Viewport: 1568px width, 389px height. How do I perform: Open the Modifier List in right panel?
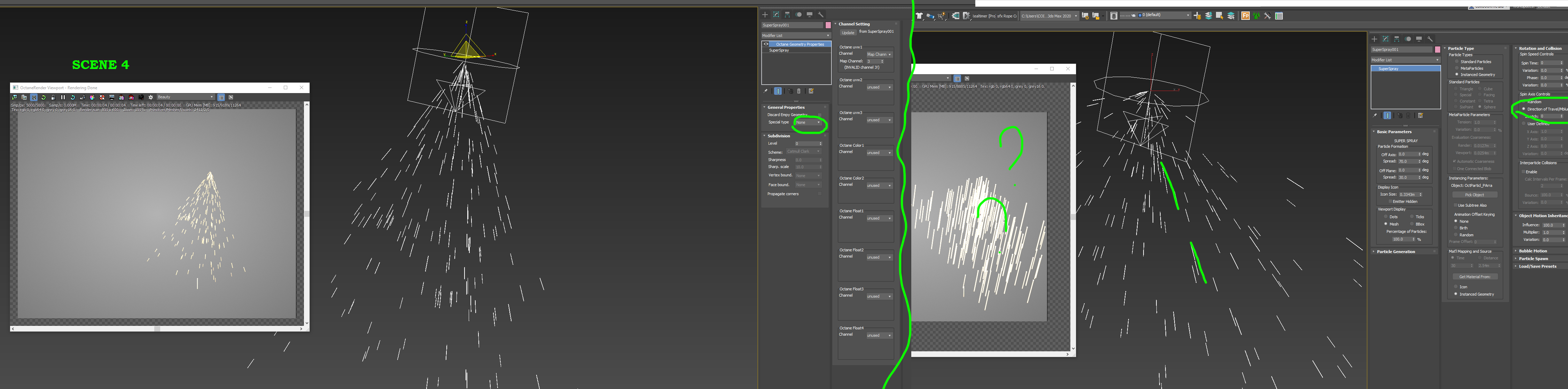(1405, 60)
